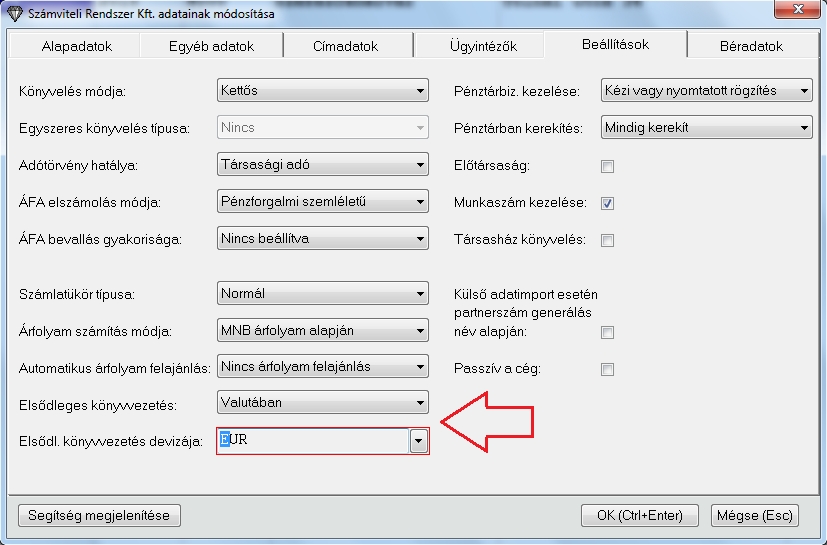This screenshot has height=545, width=827.
Task: Select the Ügyintézők tab
Action: (479, 46)
